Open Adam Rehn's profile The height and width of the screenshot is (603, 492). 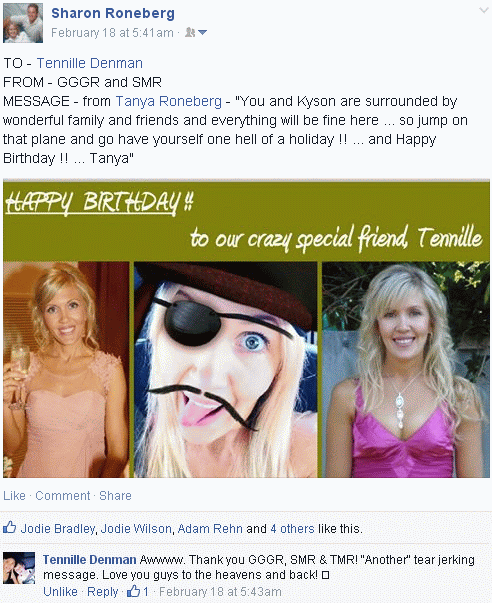pyautogui.click(x=210, y=529)
